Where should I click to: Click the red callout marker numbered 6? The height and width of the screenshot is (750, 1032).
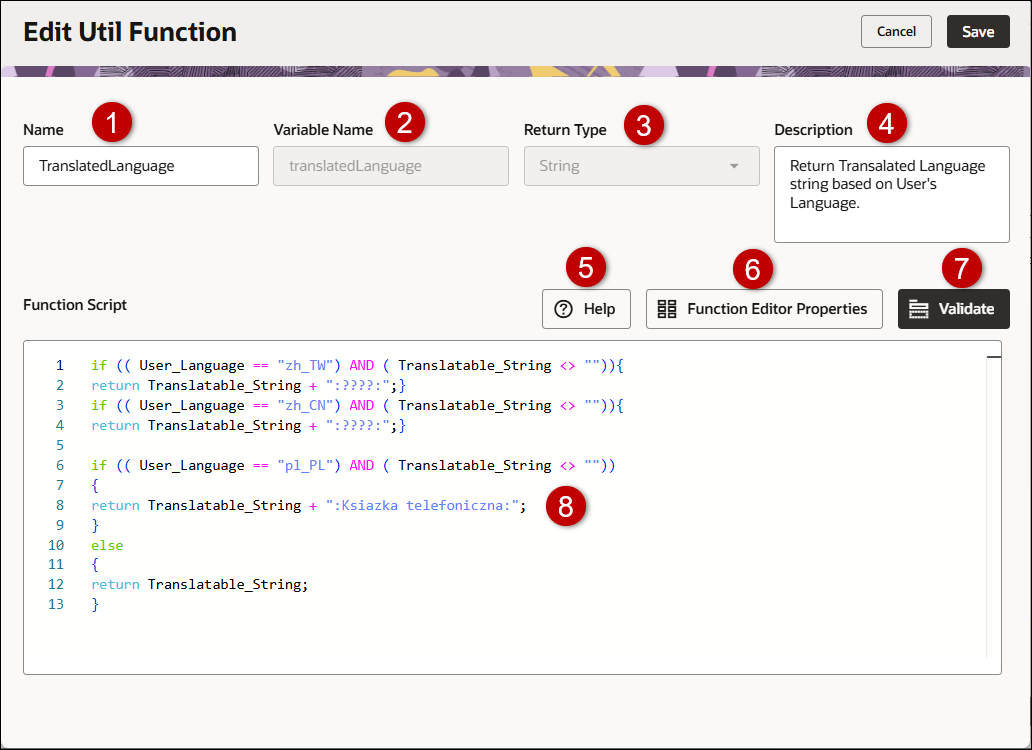[x=753, y=267]
